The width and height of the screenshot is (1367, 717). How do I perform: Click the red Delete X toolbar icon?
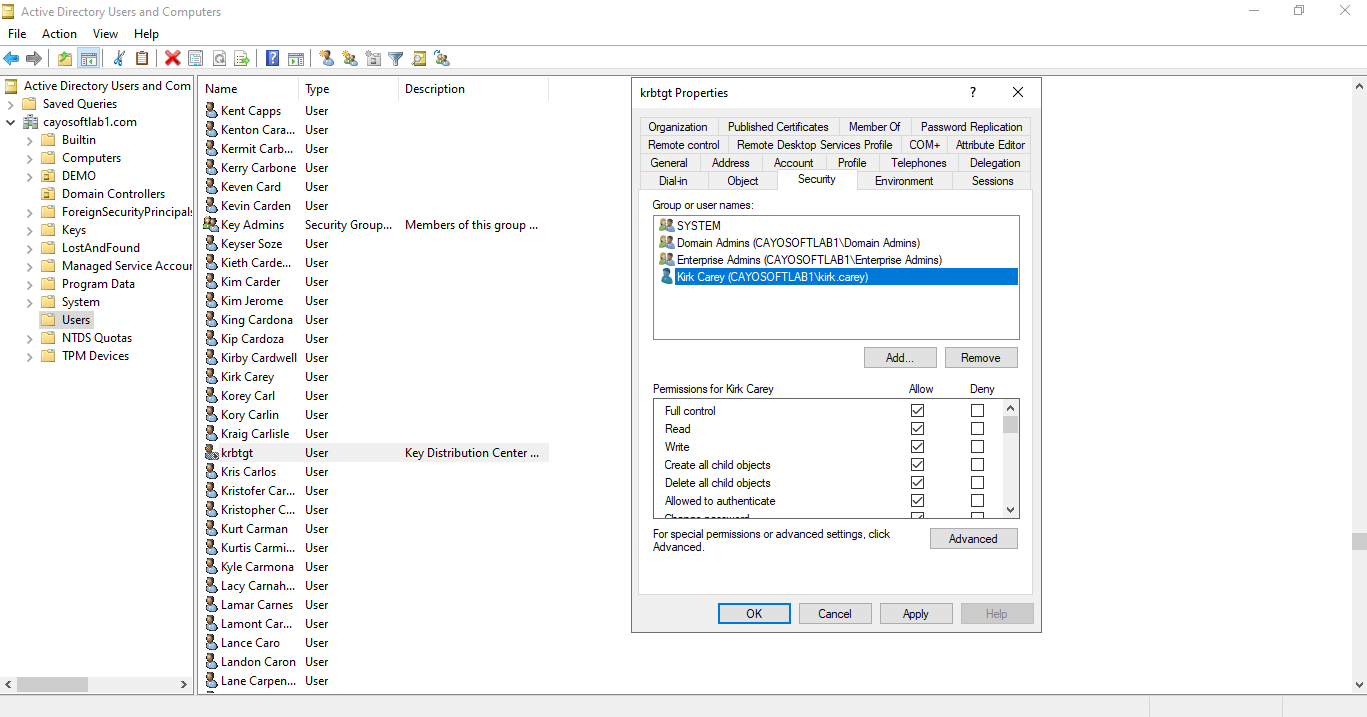(172, 59)
